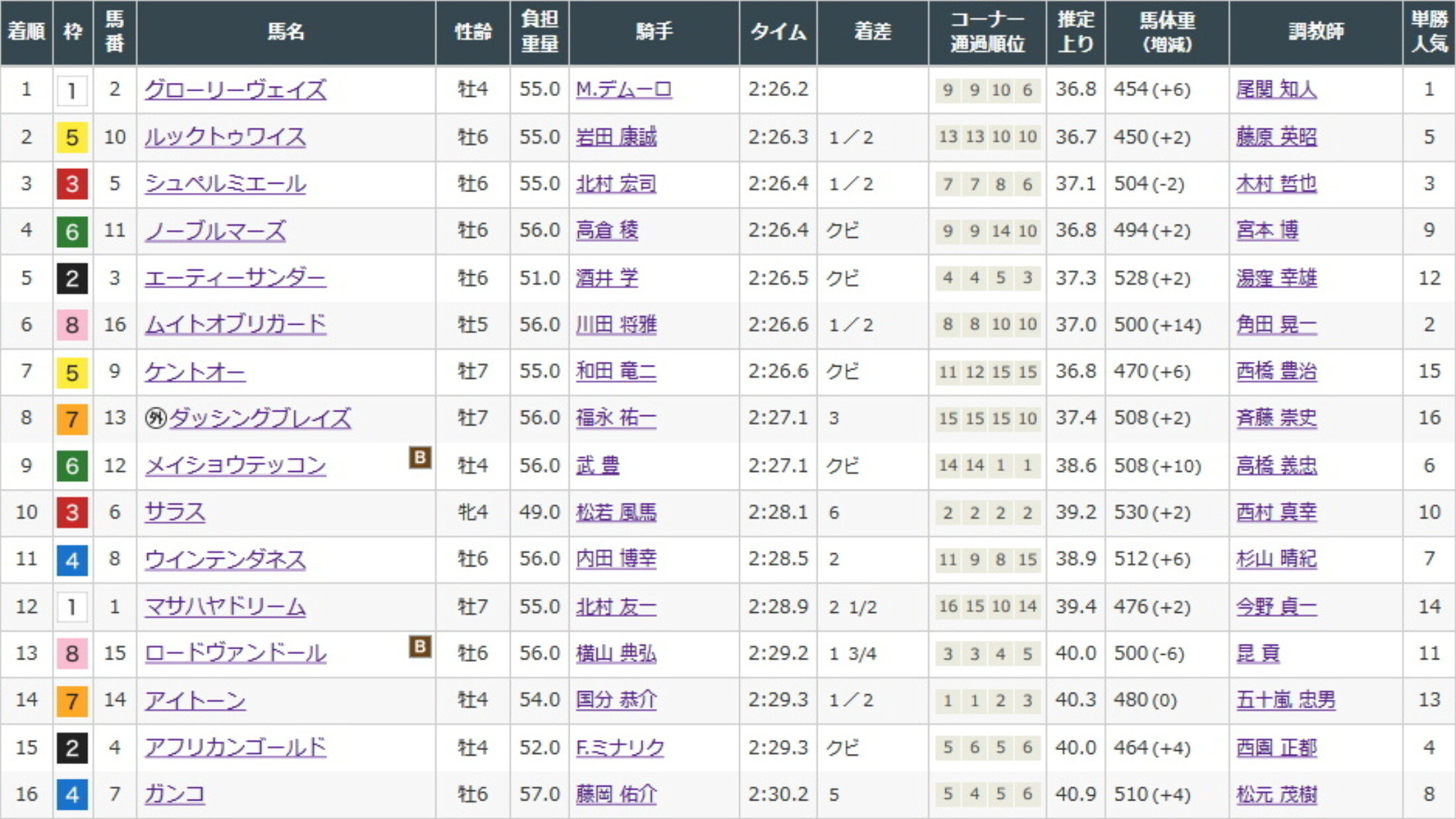The height and width of the screenshot is (819, 1456).
Task: Open horse link シュペルミエール
Action: pos(225,184)
